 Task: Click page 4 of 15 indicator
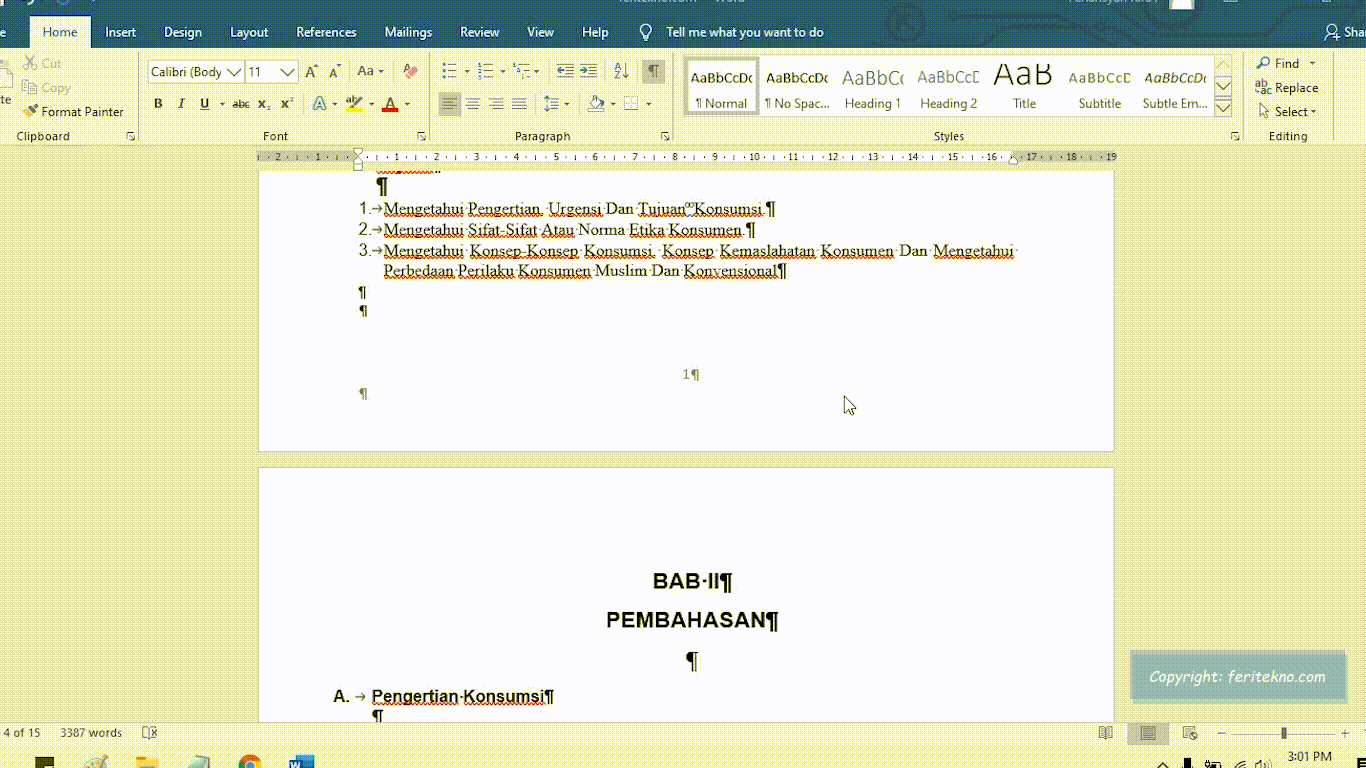[x=21, y=733]
